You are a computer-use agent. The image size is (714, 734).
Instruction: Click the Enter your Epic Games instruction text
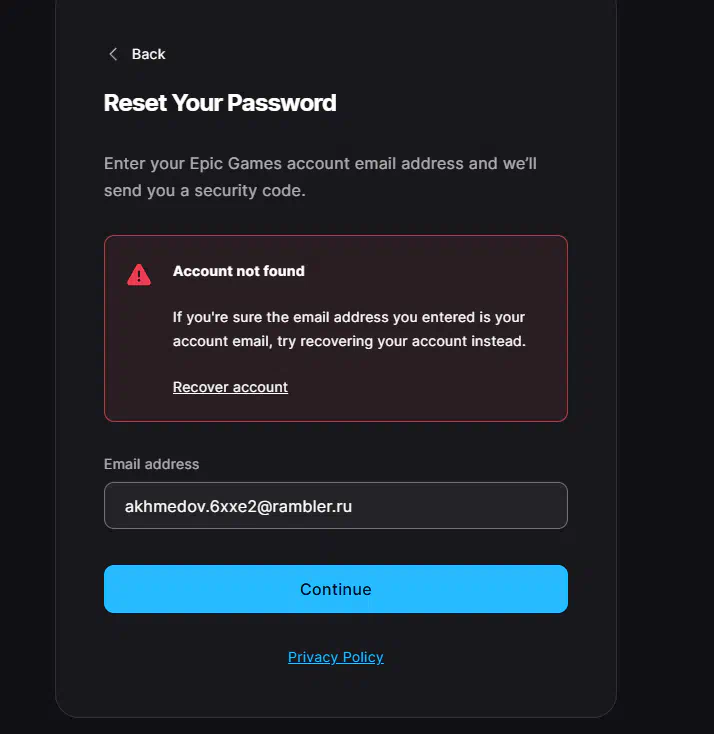tap(320, 163)
